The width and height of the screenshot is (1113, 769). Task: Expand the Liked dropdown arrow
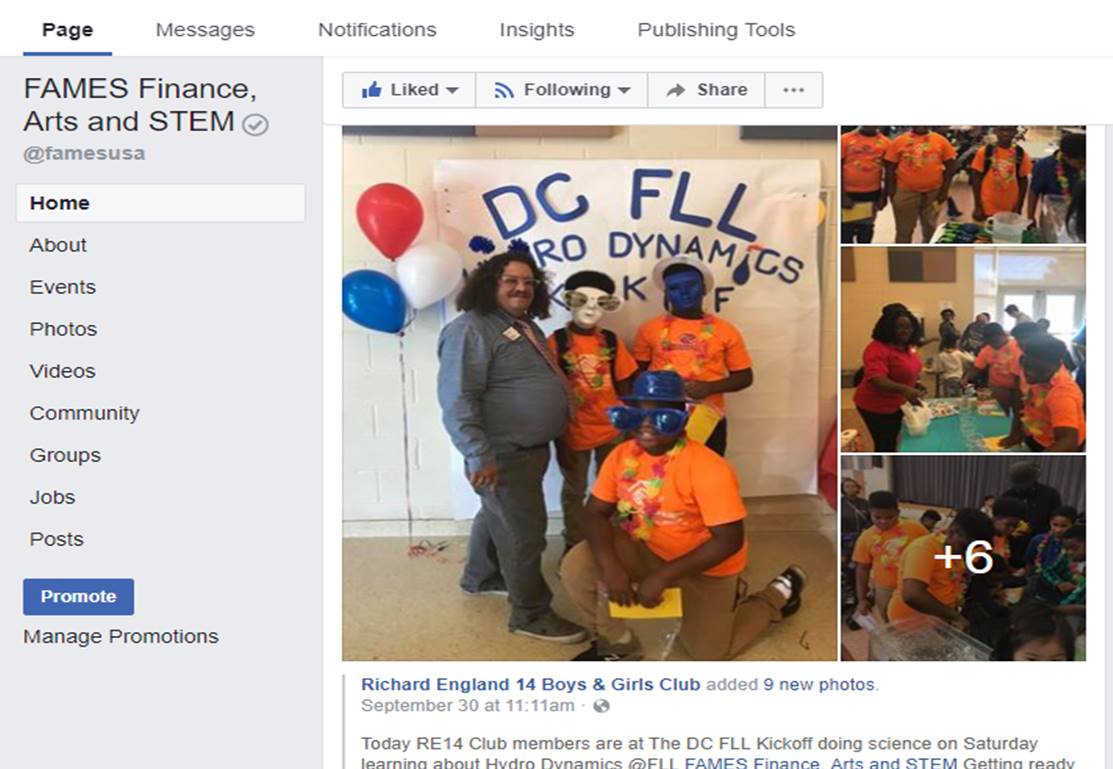pos(452,90)
